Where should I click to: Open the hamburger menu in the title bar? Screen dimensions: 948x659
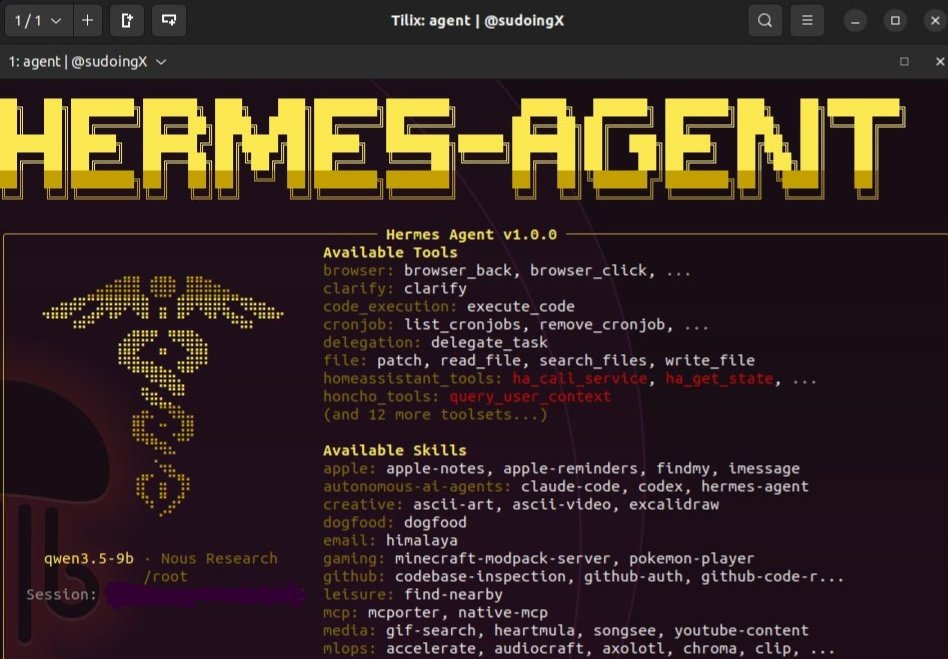point(807,21)
